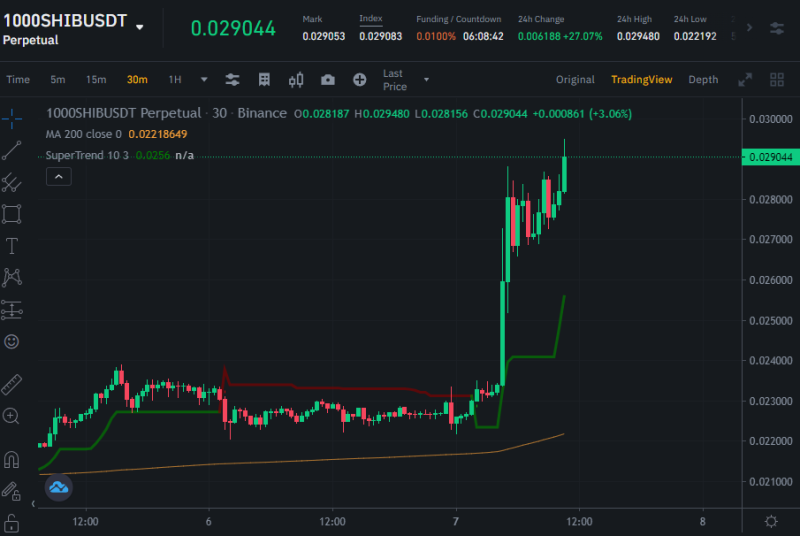Click the 12:00 label near day 7 on time axis

tap(579, 522)
